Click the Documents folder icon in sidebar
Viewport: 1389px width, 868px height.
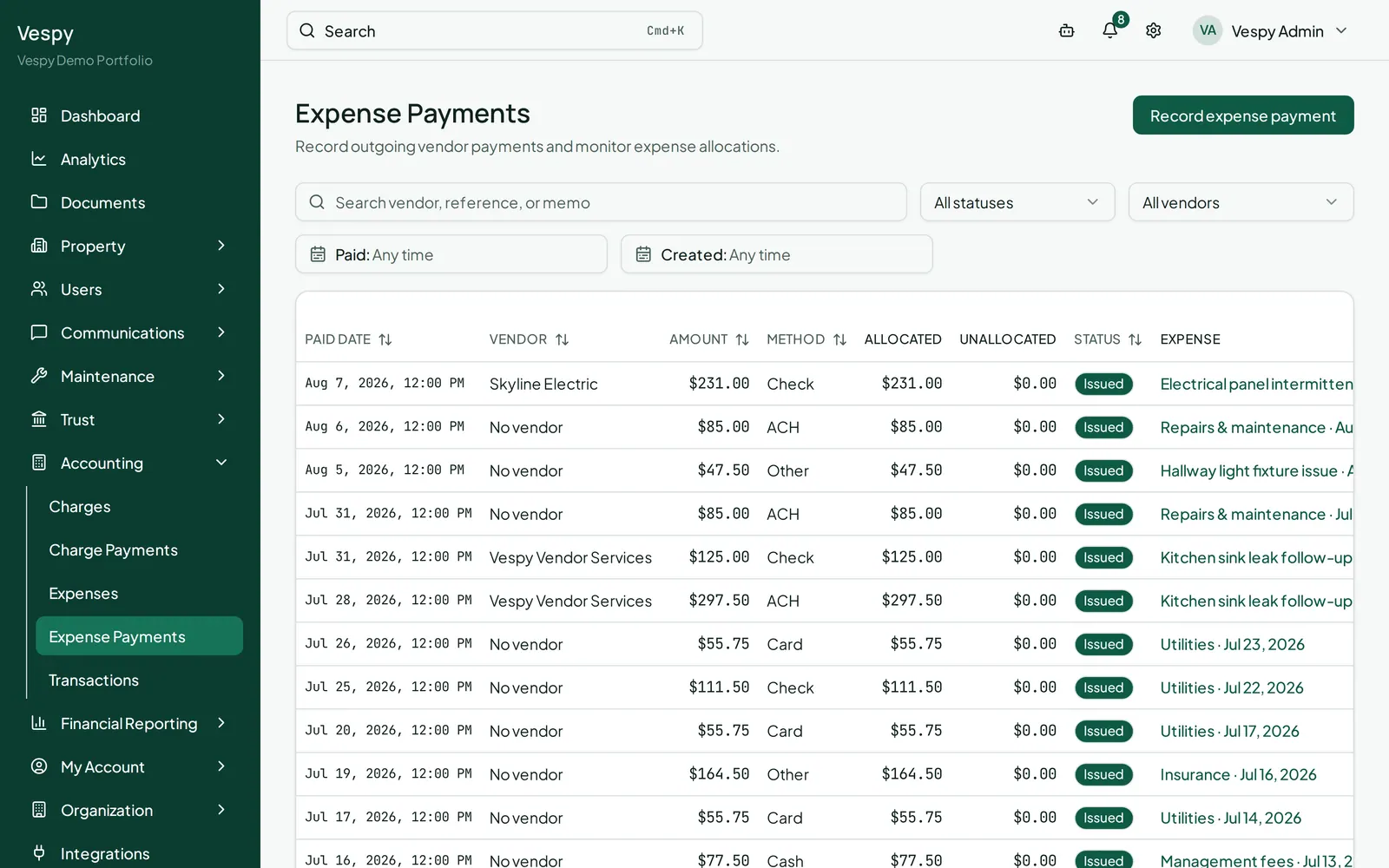point(39,202)
